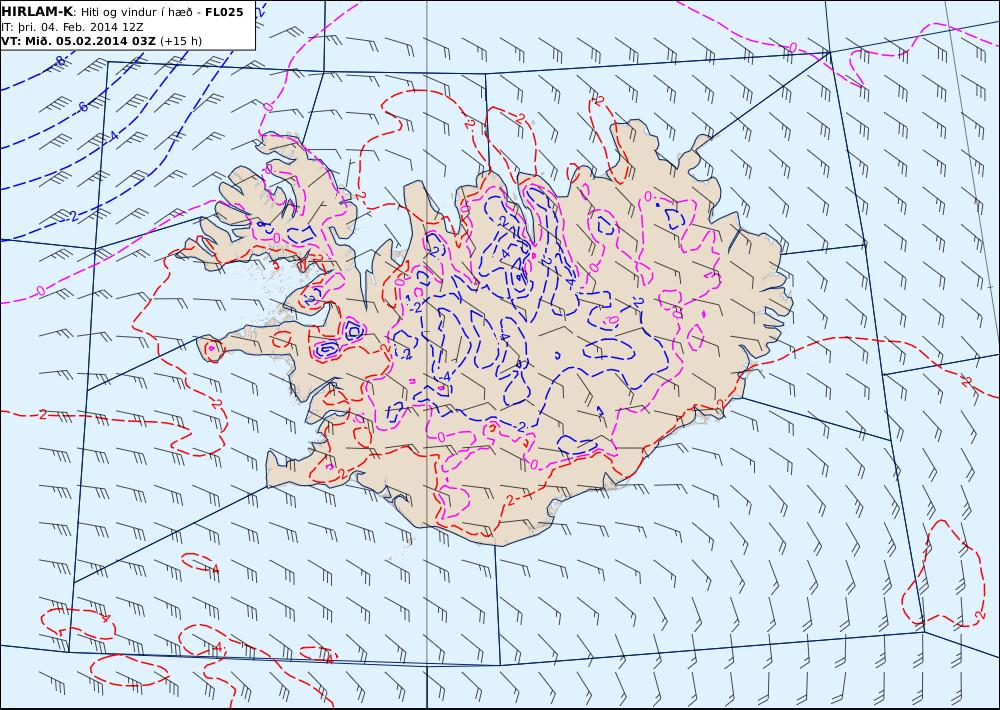Click the 'IT: þri. 04. Feb. 2014 12Z' line
Screen dimensions: 1000x710
tap(72, 27)
